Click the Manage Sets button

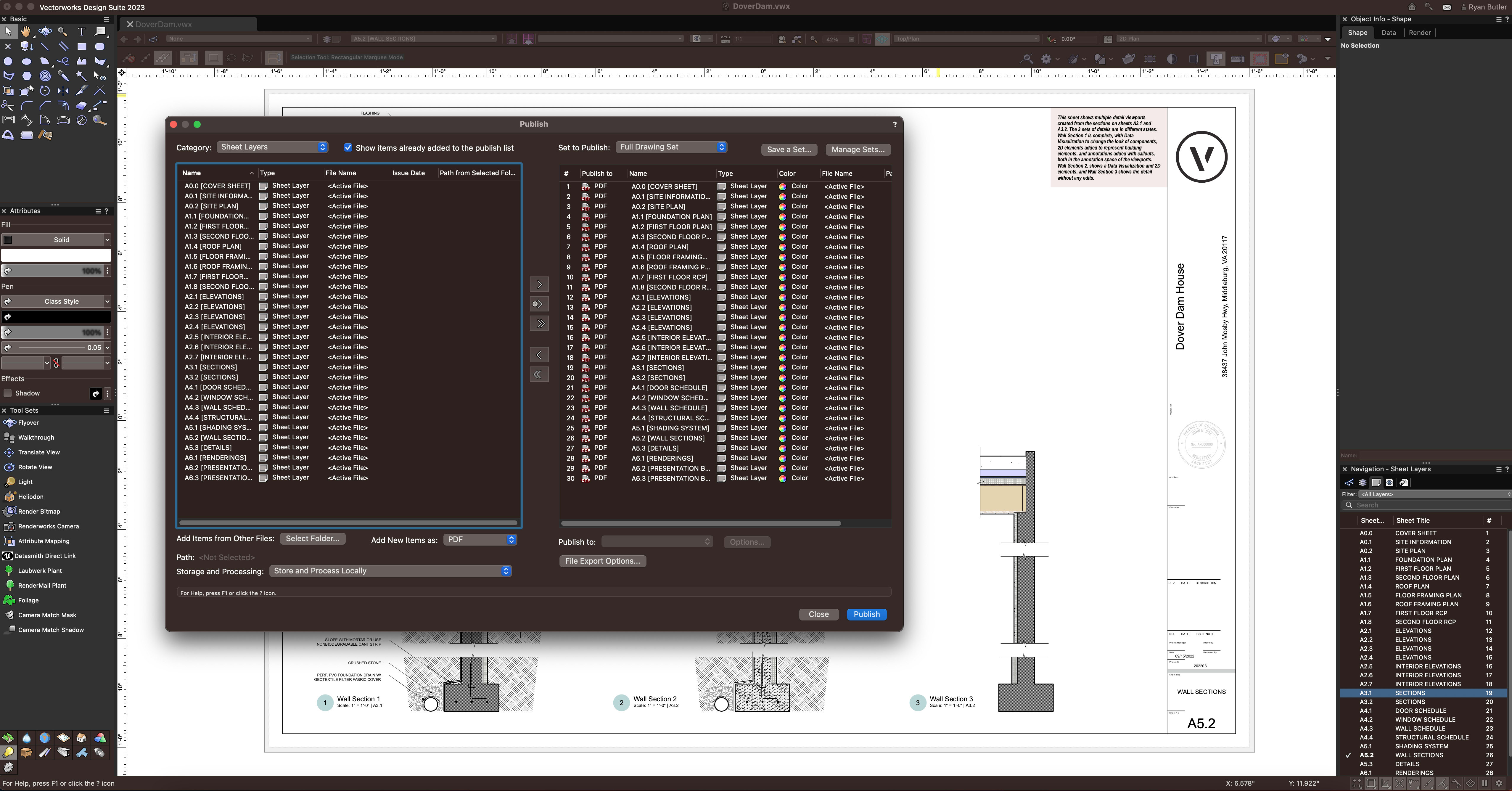pos(858,149)
